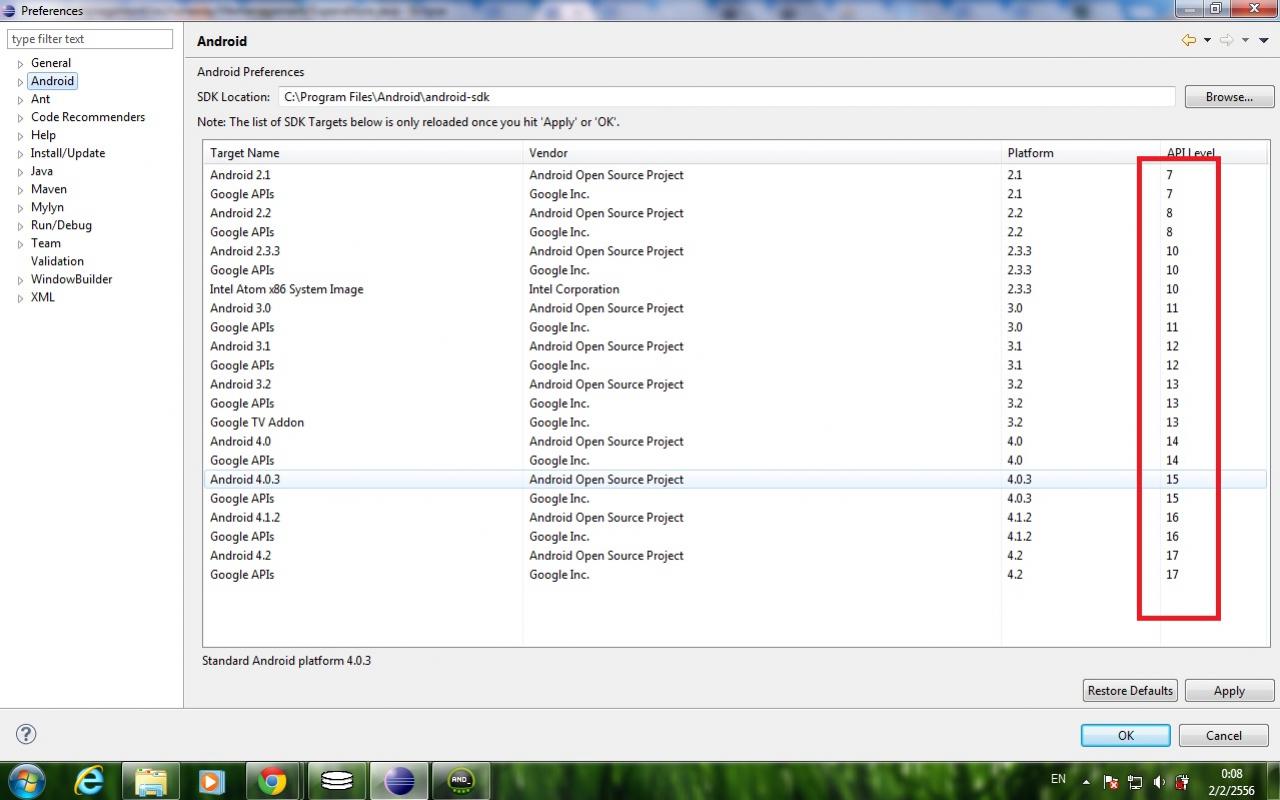Select the Android 2.1 target row
This screenshot has height=800, width=1280.
[735, 175]
